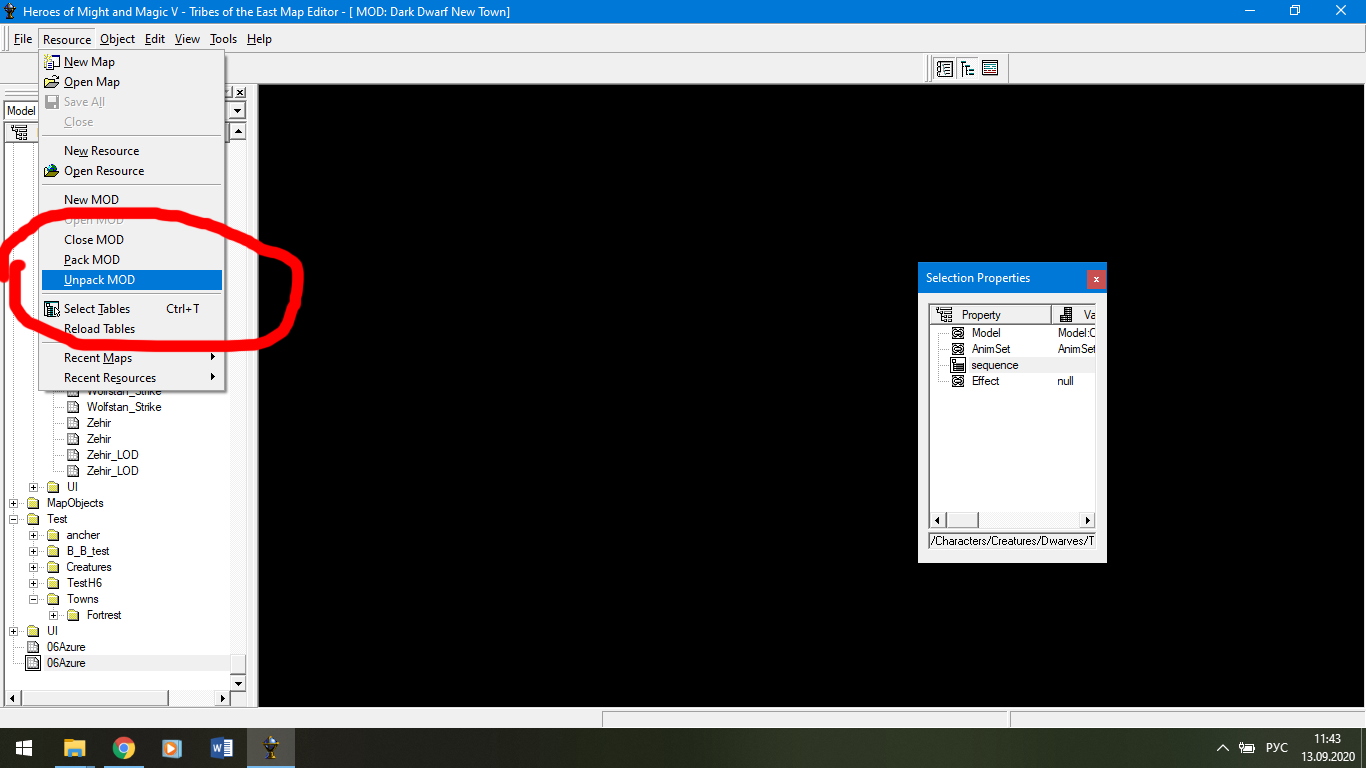Choose Open Resource from the menu
Image resolution: width=1366 pixels, height=768 pixels.
coord(131,171)
